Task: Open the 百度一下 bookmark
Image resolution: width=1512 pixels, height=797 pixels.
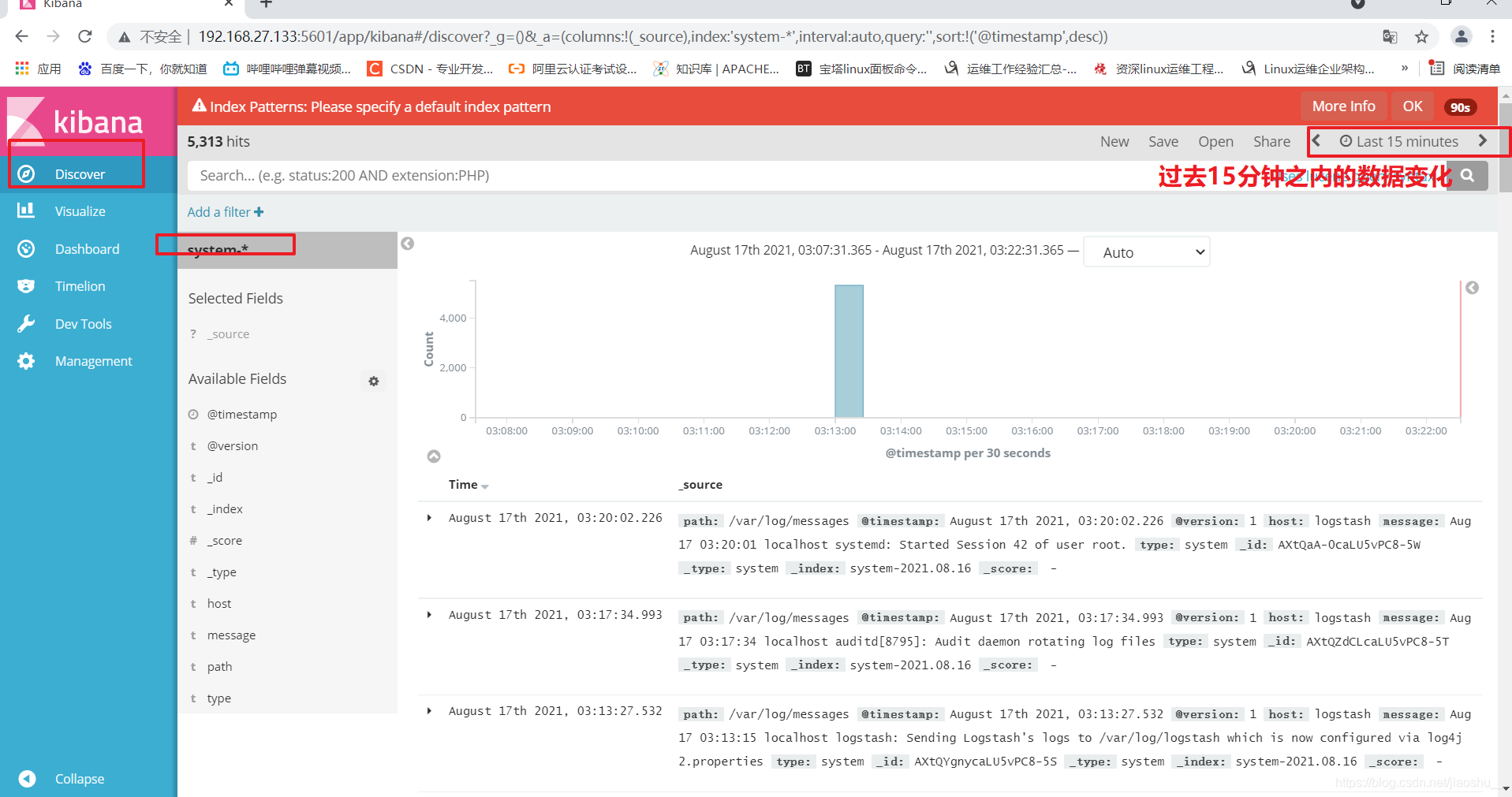Action: 143,69
